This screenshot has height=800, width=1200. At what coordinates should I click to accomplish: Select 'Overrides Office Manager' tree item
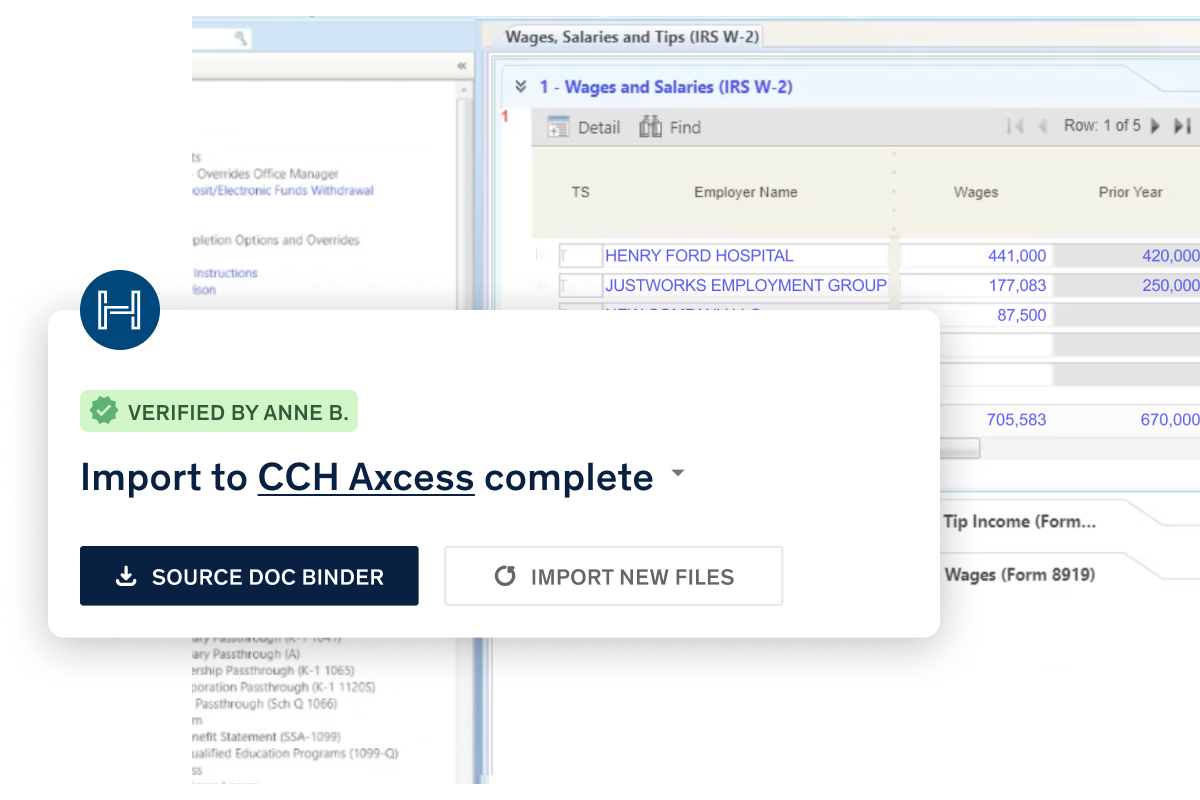tap(266, 174)
